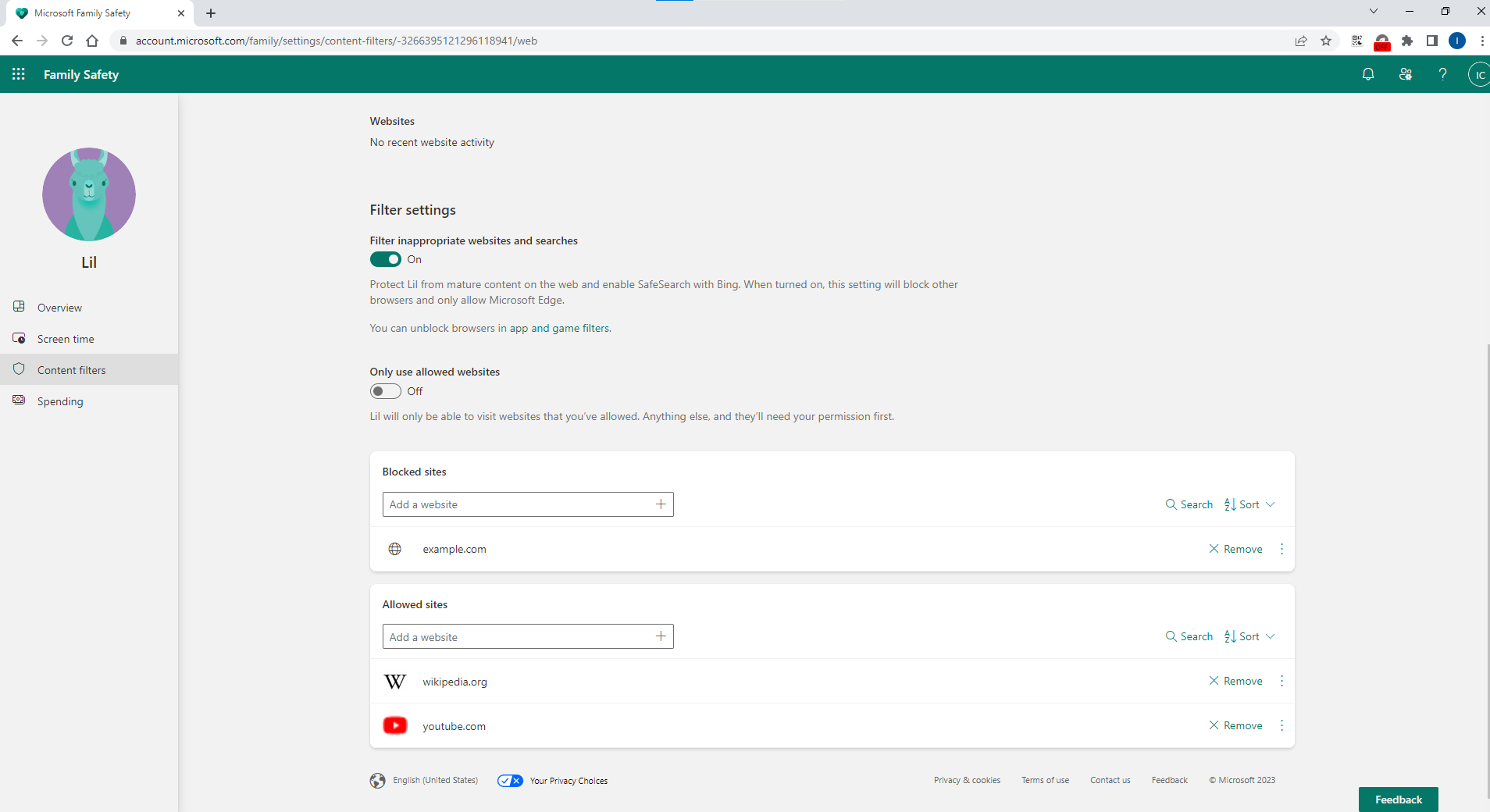The image size is (1490, 812).
Task: Open the family members icon in header
Action: click(x=1406, y=74)
